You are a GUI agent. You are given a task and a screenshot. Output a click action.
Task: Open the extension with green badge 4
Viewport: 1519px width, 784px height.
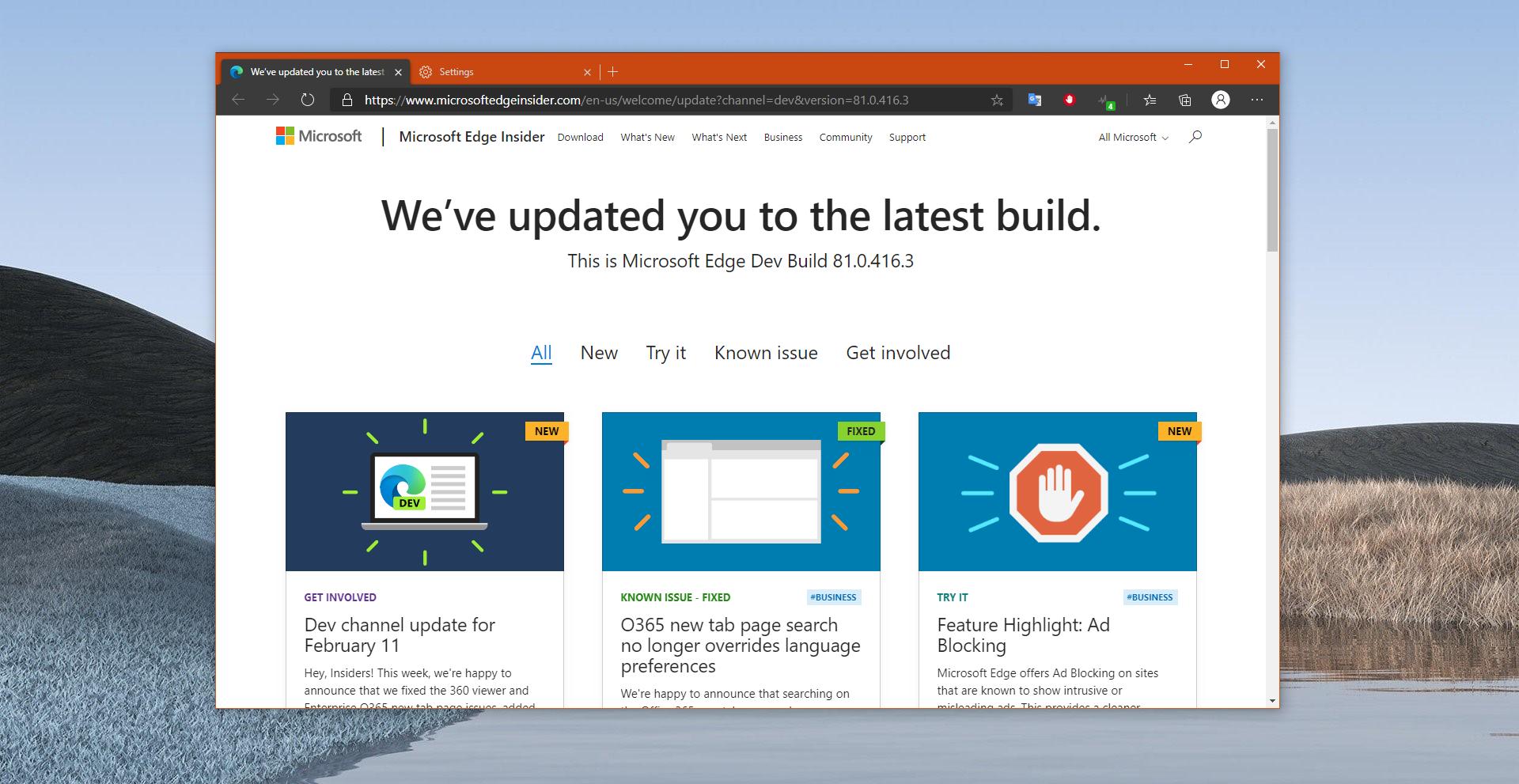click(1106, 100)
